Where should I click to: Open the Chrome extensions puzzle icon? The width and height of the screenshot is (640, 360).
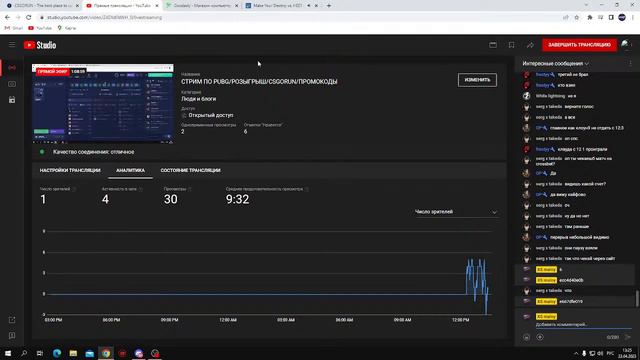point(589,18)
